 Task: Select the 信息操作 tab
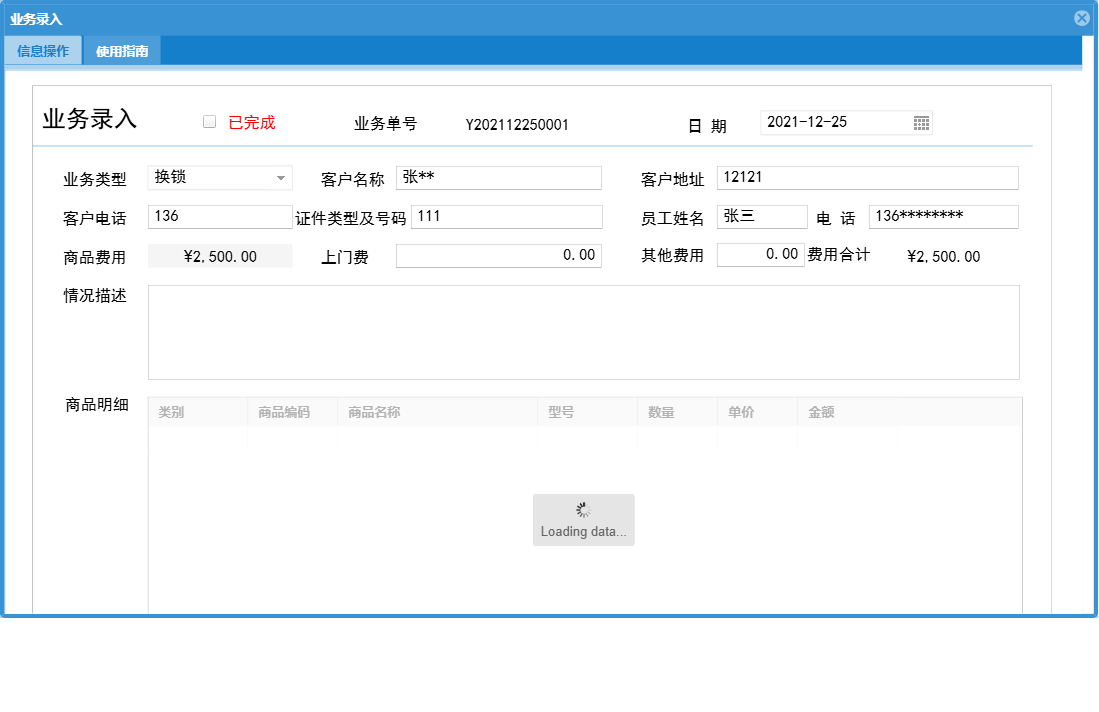click(43, 49)
